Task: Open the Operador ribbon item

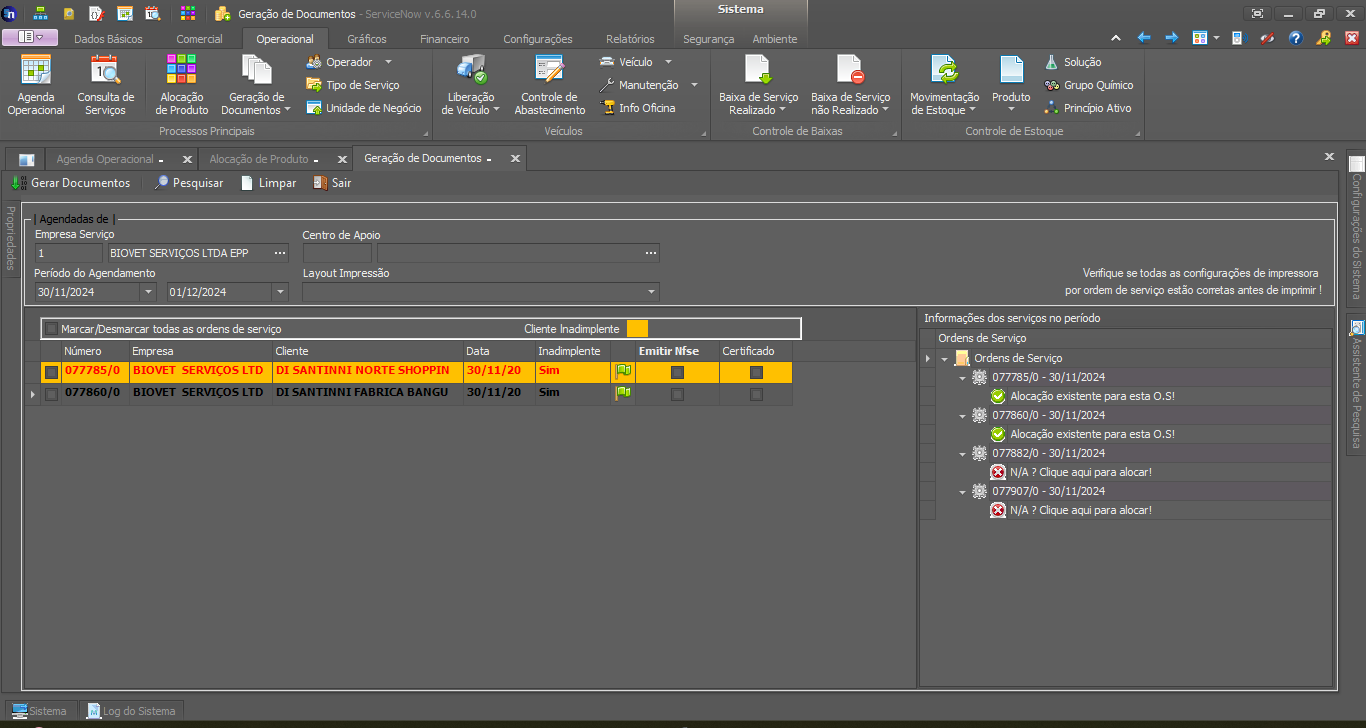Action: click(349, 62)
